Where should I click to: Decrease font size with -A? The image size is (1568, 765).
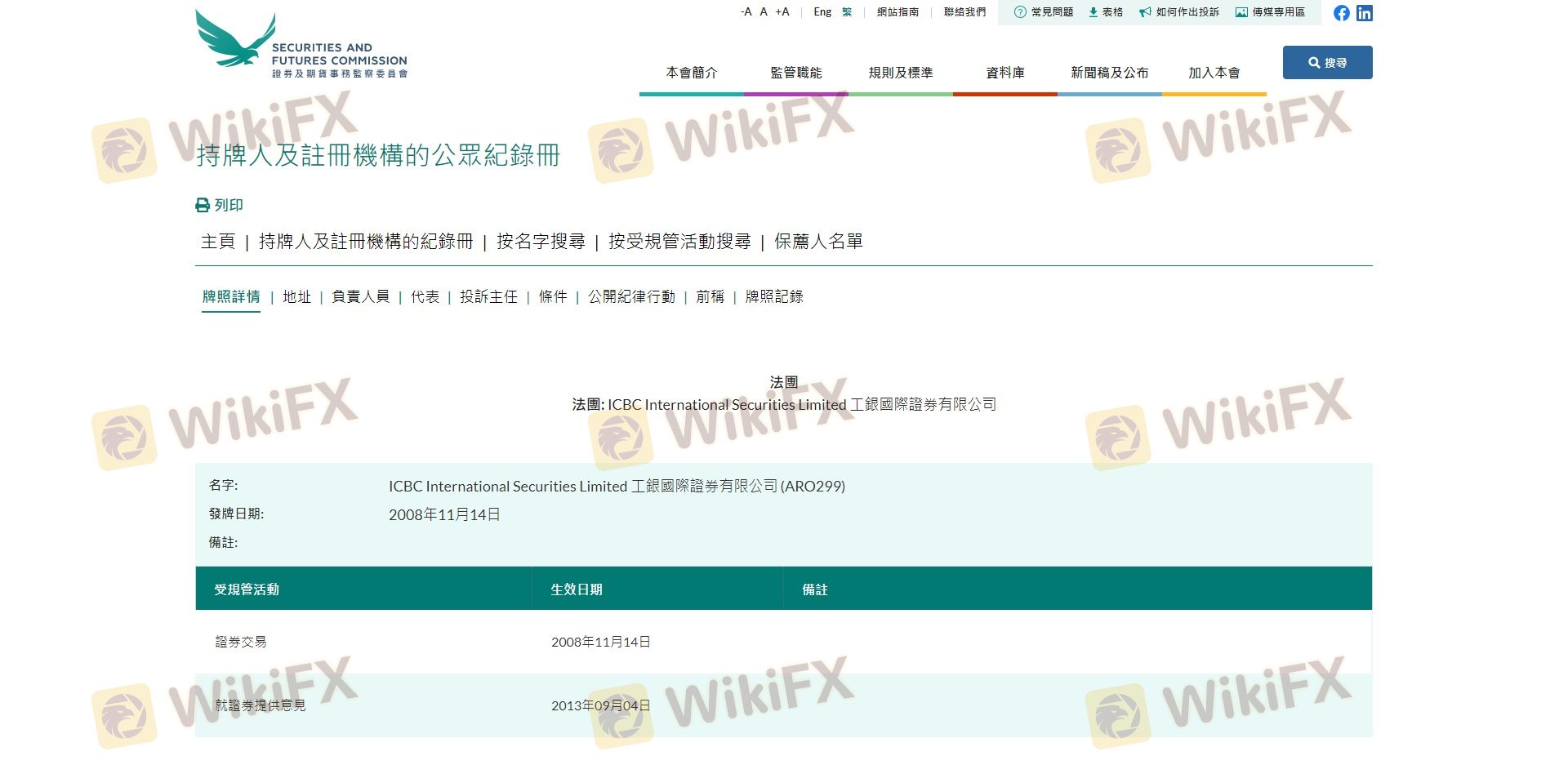(746, 12)
